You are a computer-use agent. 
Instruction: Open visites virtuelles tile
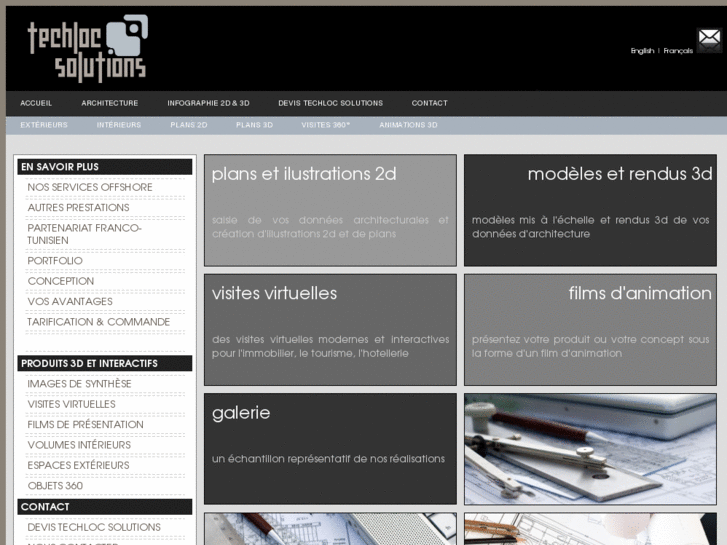330,330
